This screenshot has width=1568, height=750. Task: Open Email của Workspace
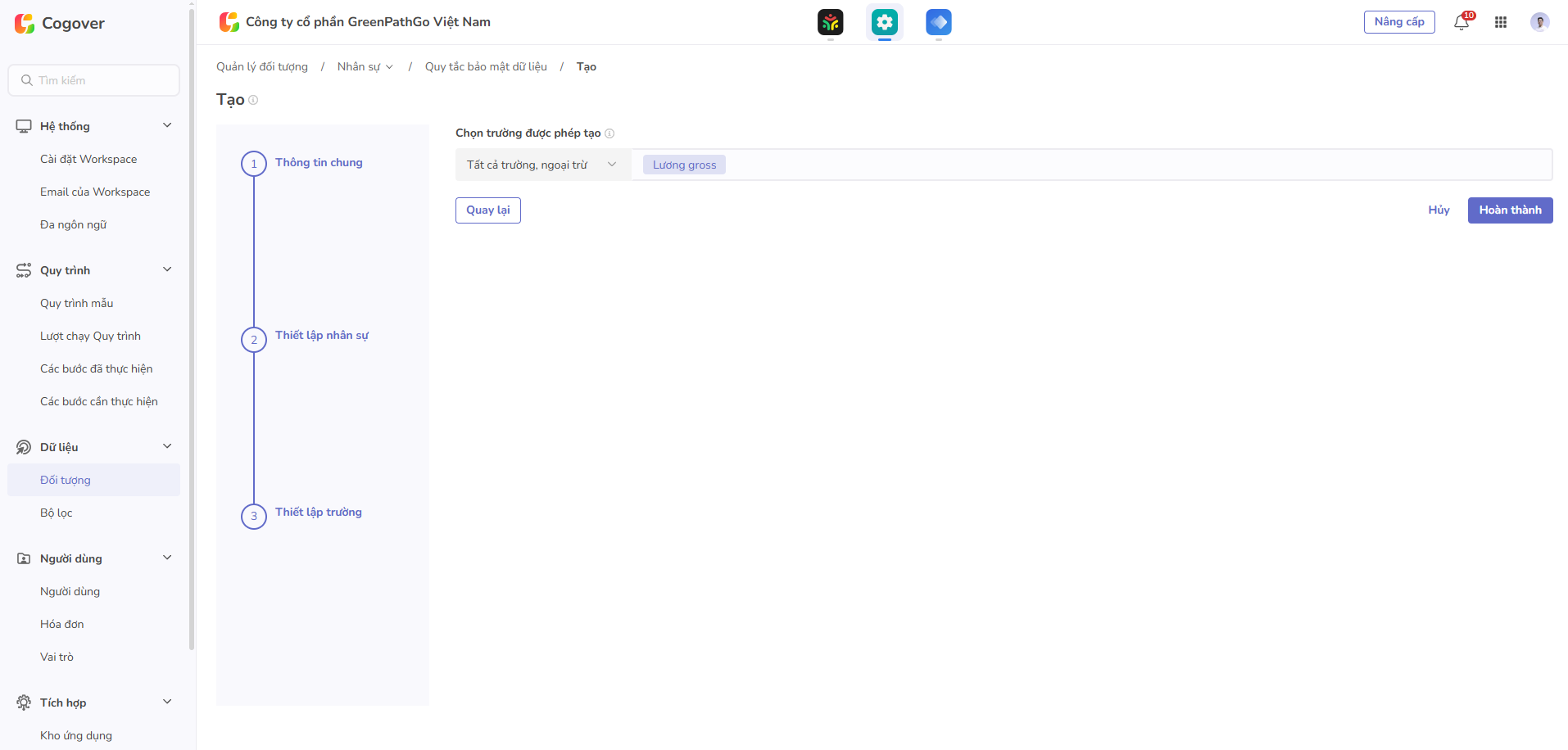point(95,192)
